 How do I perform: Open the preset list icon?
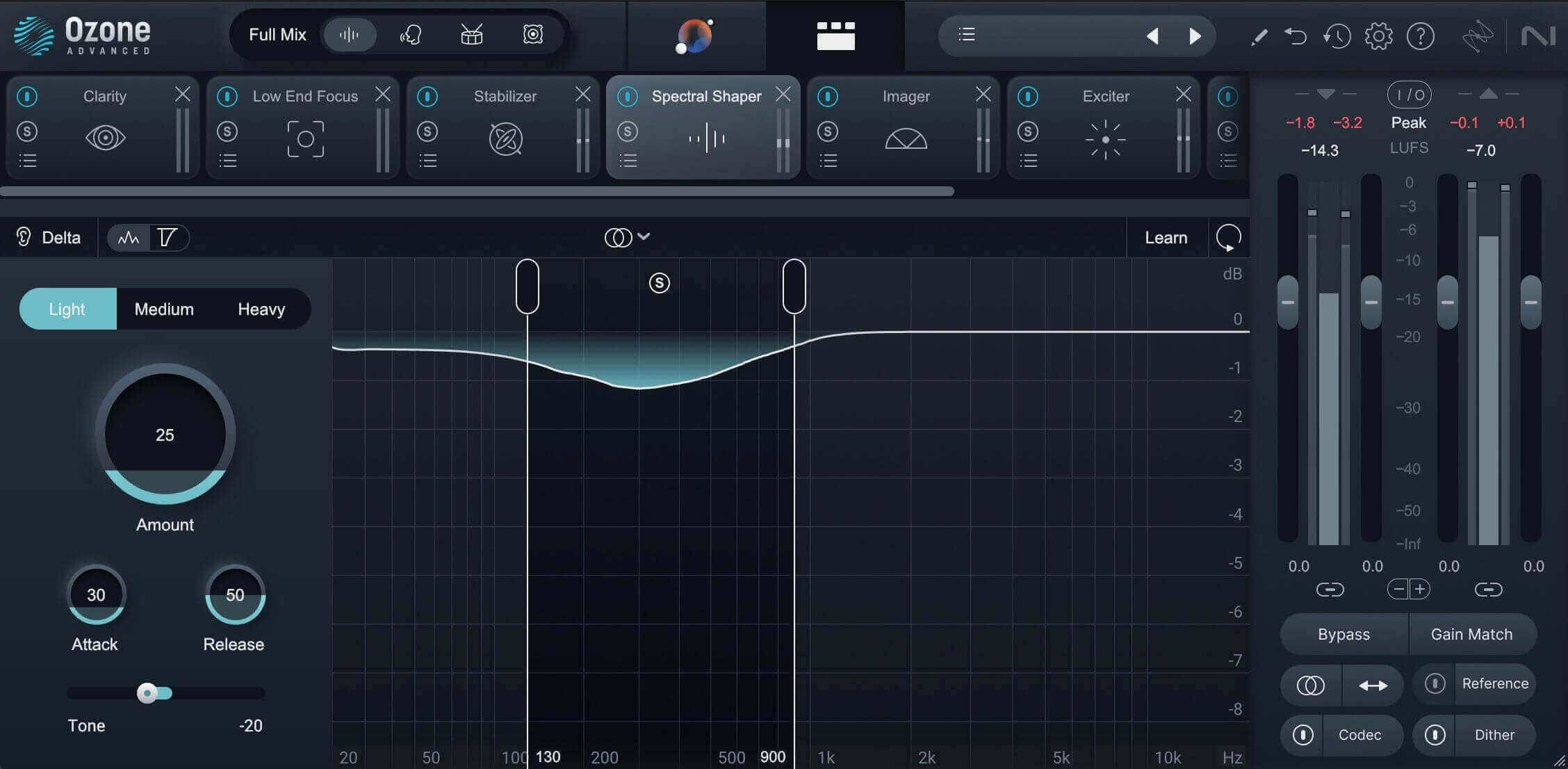coord(967,35)
